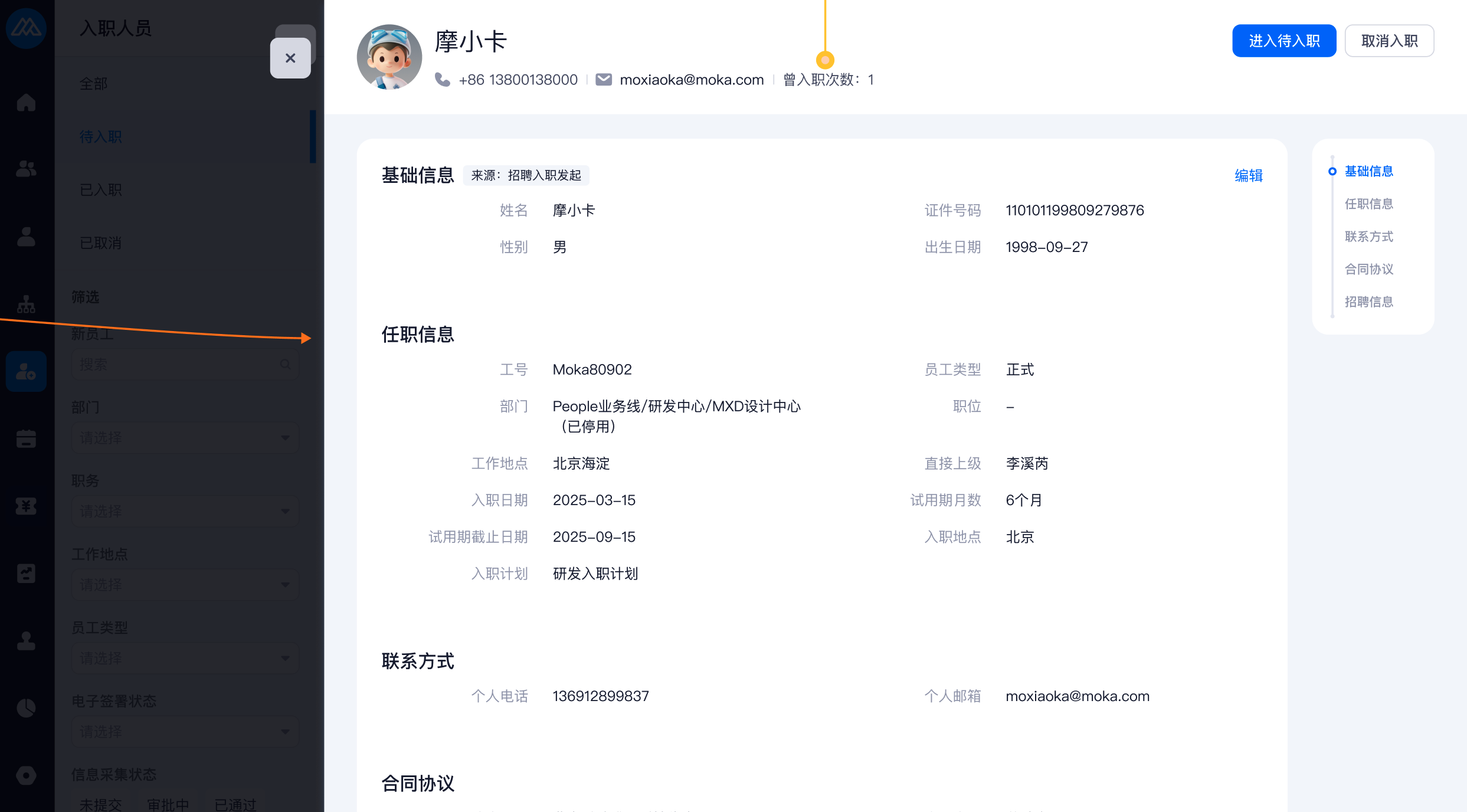The image size is (1467, 812).
Task: Open the calendar icon in sidebar
Action: point(26,439)
